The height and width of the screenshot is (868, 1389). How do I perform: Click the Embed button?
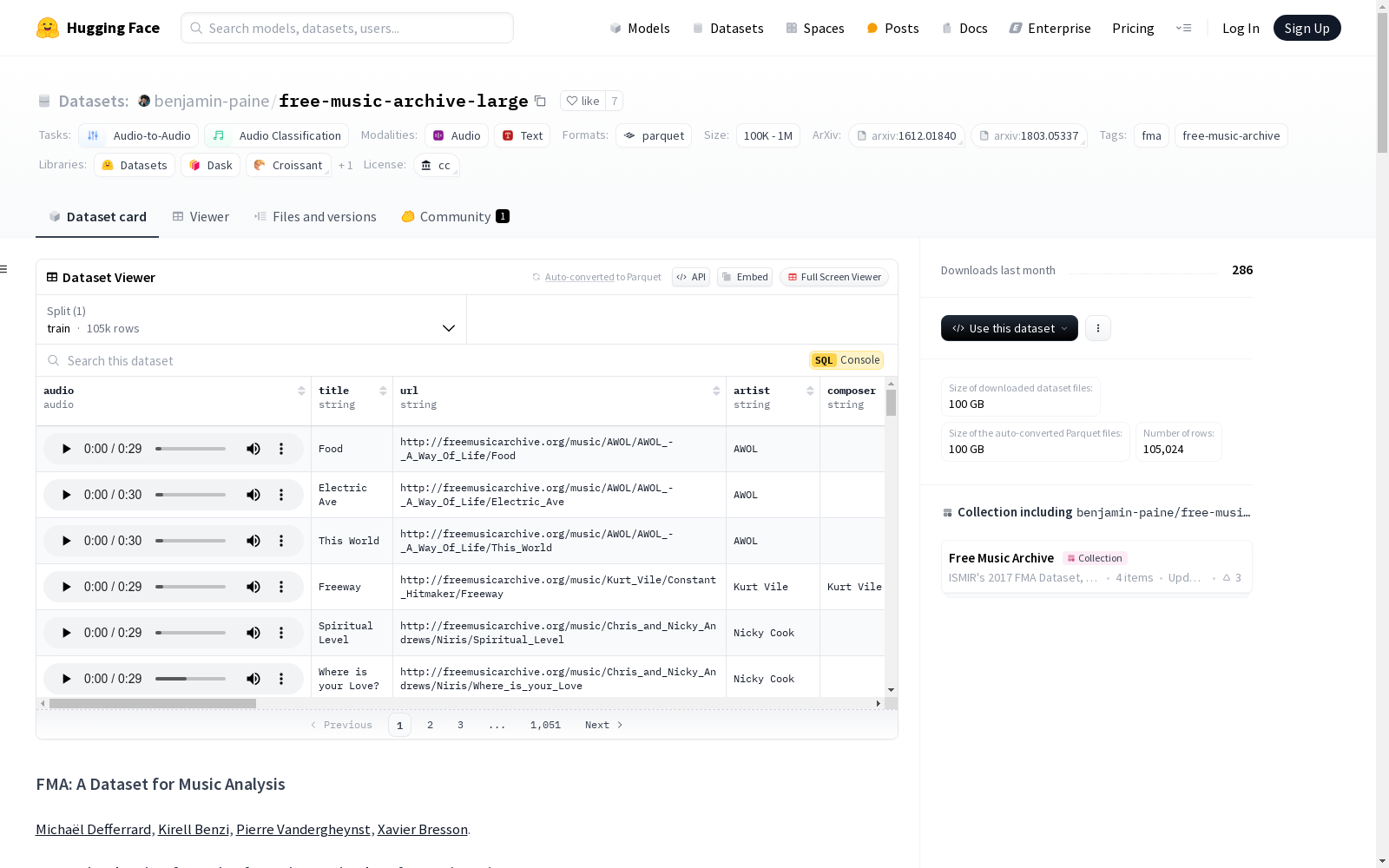(745, 277)
